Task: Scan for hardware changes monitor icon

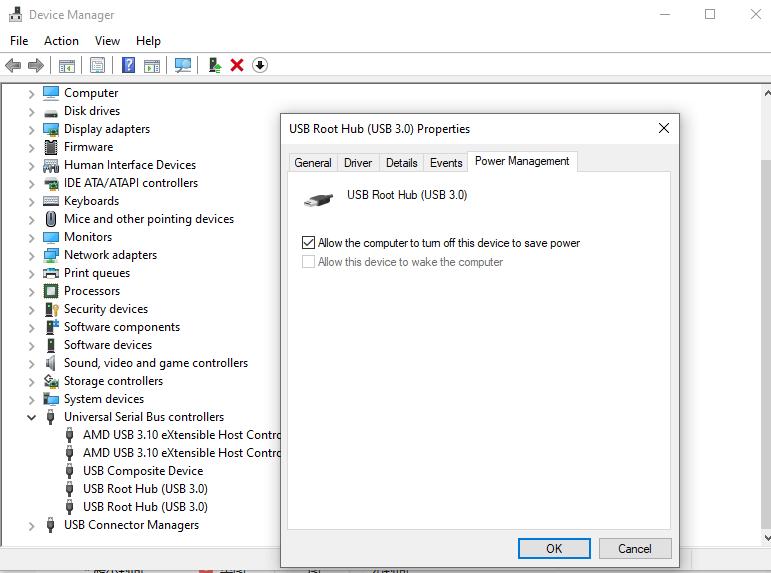Action: [183, 65]
